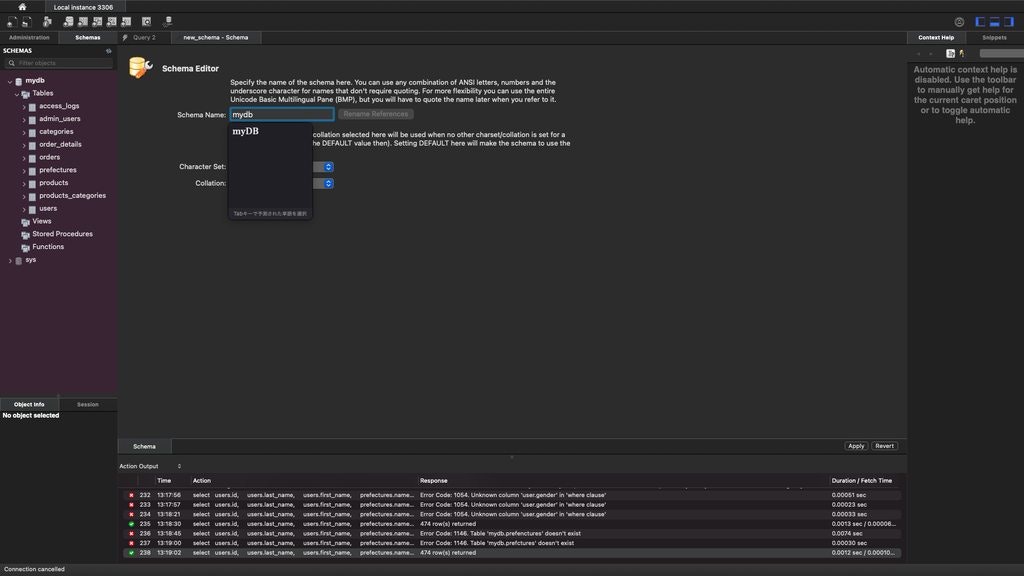Image resolution: width=1024 pixels, height=576 pixels.
Task: Go to the home screen icon
Action: coord(22,7)
